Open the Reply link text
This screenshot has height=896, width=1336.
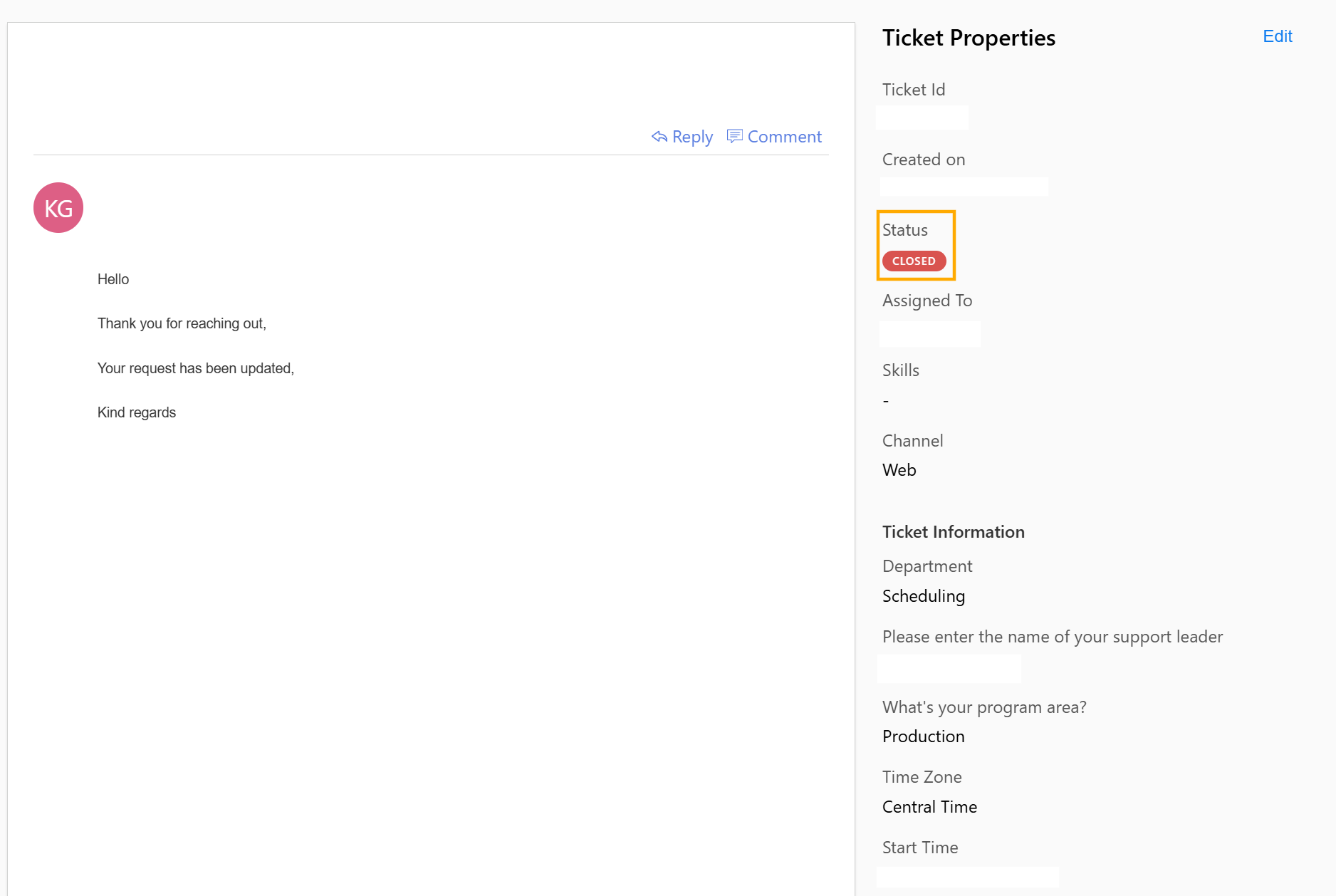(692, 137)
